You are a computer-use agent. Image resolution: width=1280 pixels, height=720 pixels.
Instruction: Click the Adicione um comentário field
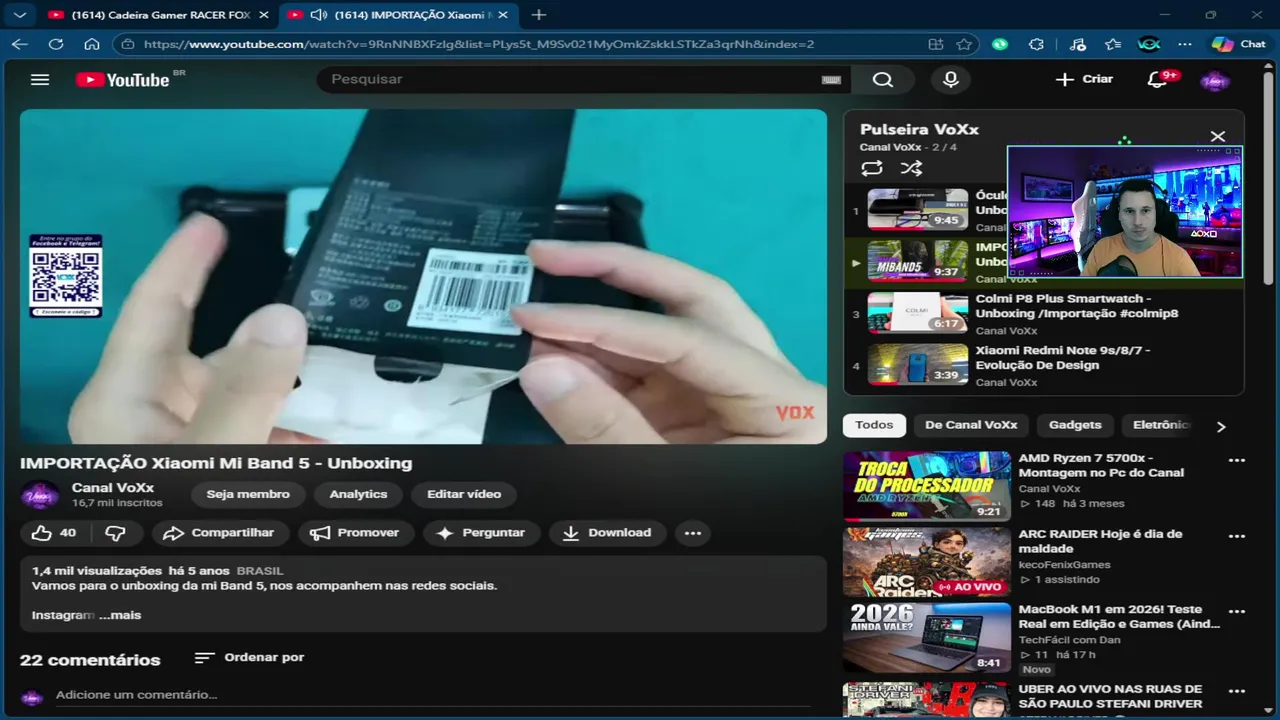[x=434, y=695]
